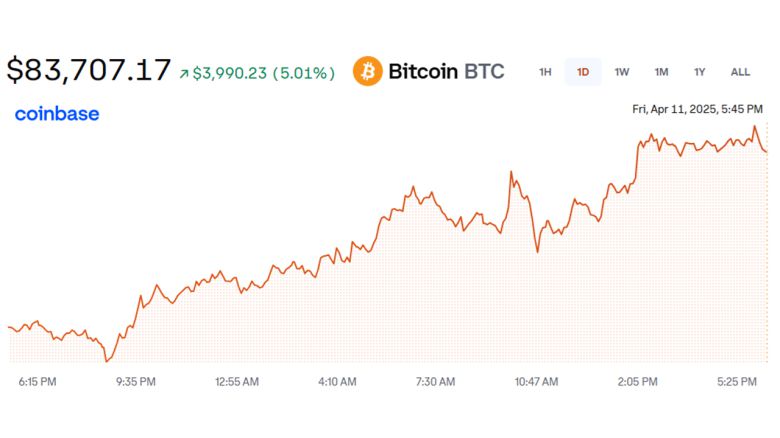This screenshot has height=438, width=780.
Task: Show the 1Y price history
Action: [x=700, y=72]
